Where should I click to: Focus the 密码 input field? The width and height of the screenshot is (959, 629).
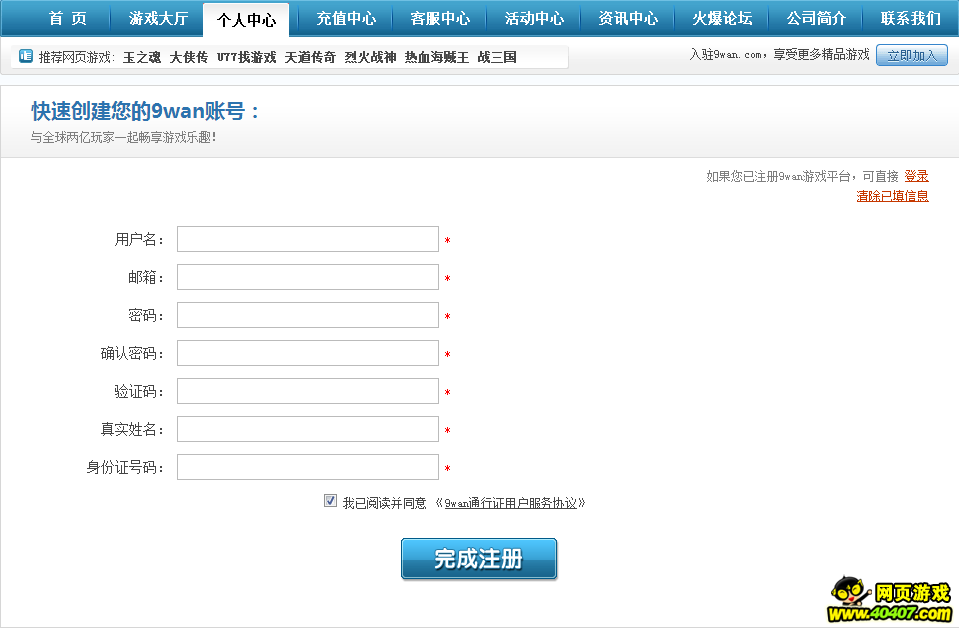(308, 315)
